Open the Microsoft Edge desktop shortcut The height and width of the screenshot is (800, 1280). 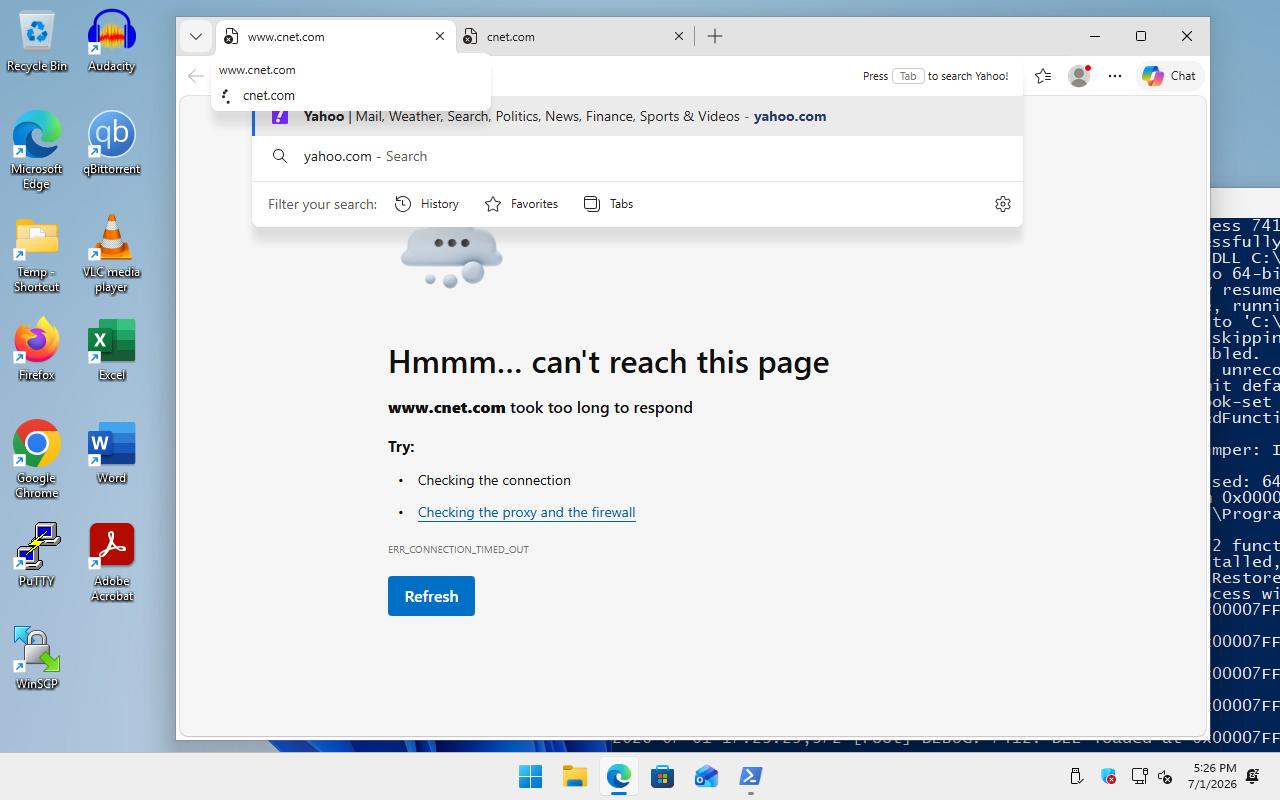(x=37, y=150)
